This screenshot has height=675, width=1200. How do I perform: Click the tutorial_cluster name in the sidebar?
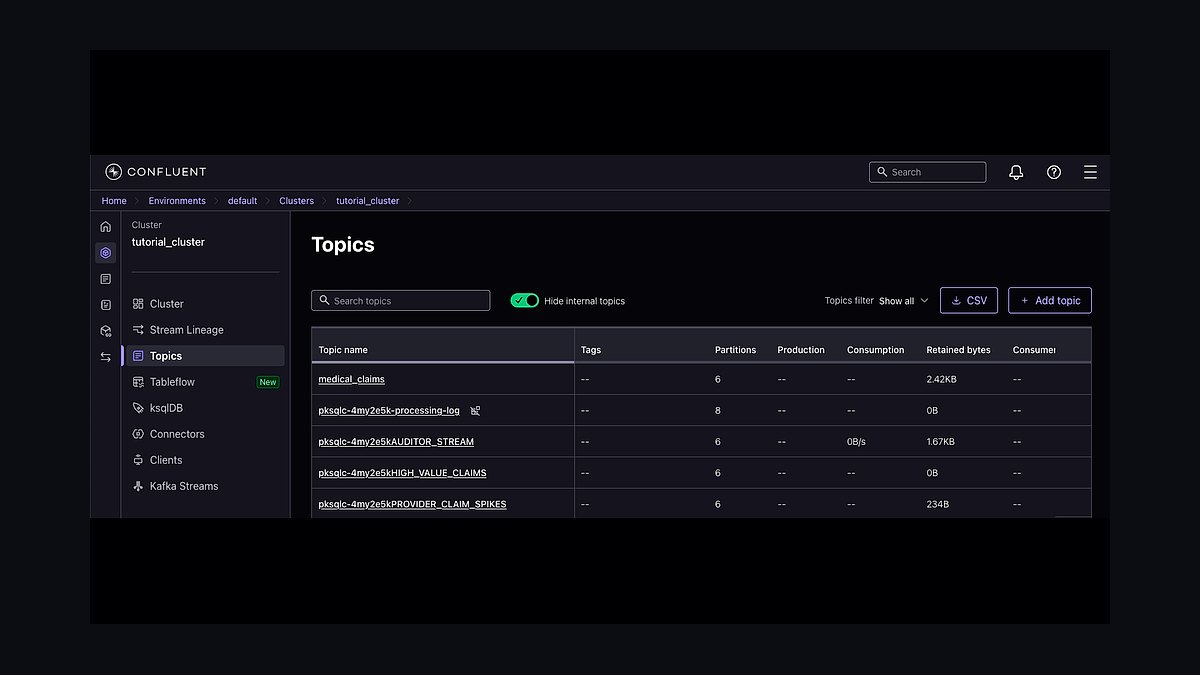(x=168, y=242)
